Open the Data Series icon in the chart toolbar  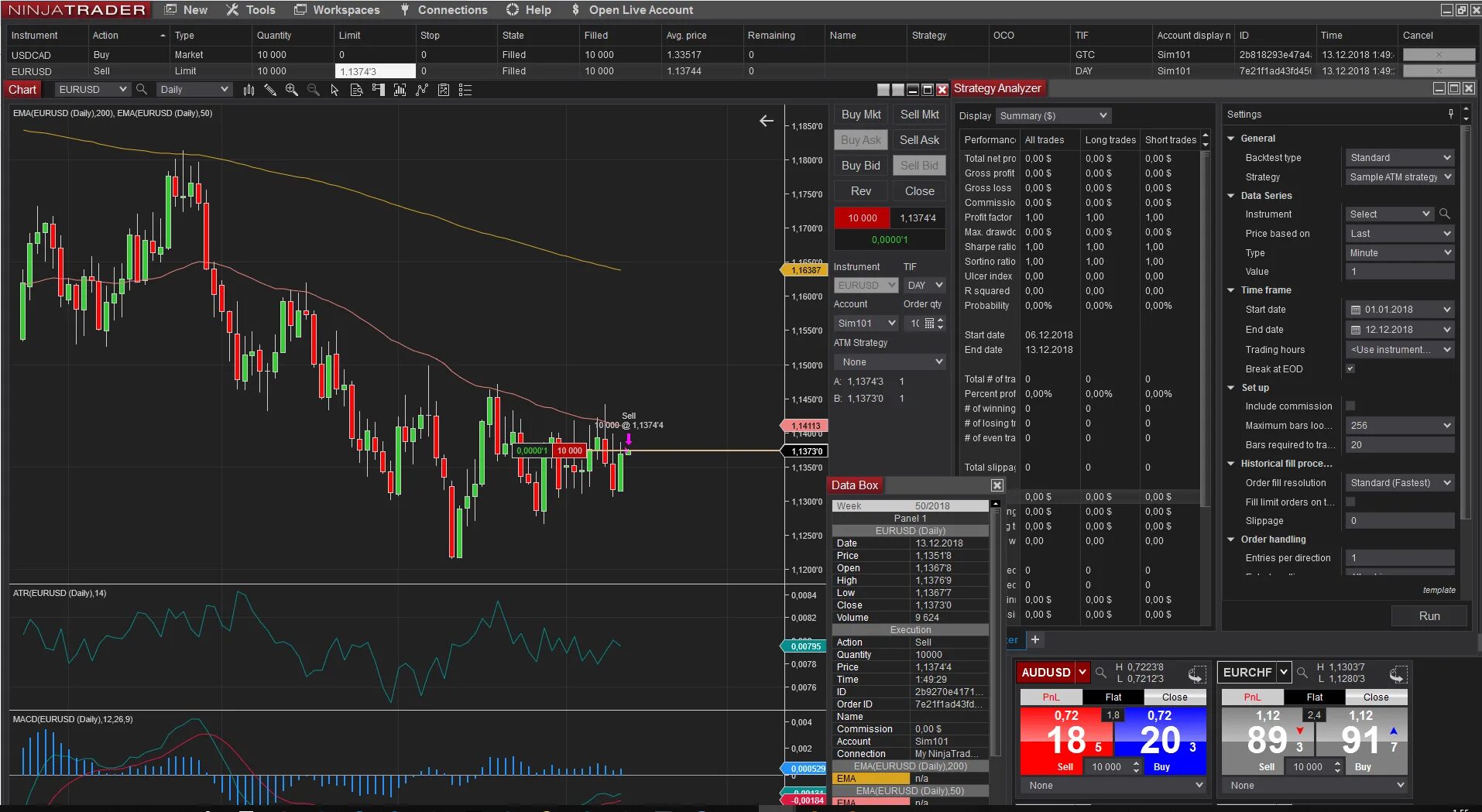click(x=400, y=90)
